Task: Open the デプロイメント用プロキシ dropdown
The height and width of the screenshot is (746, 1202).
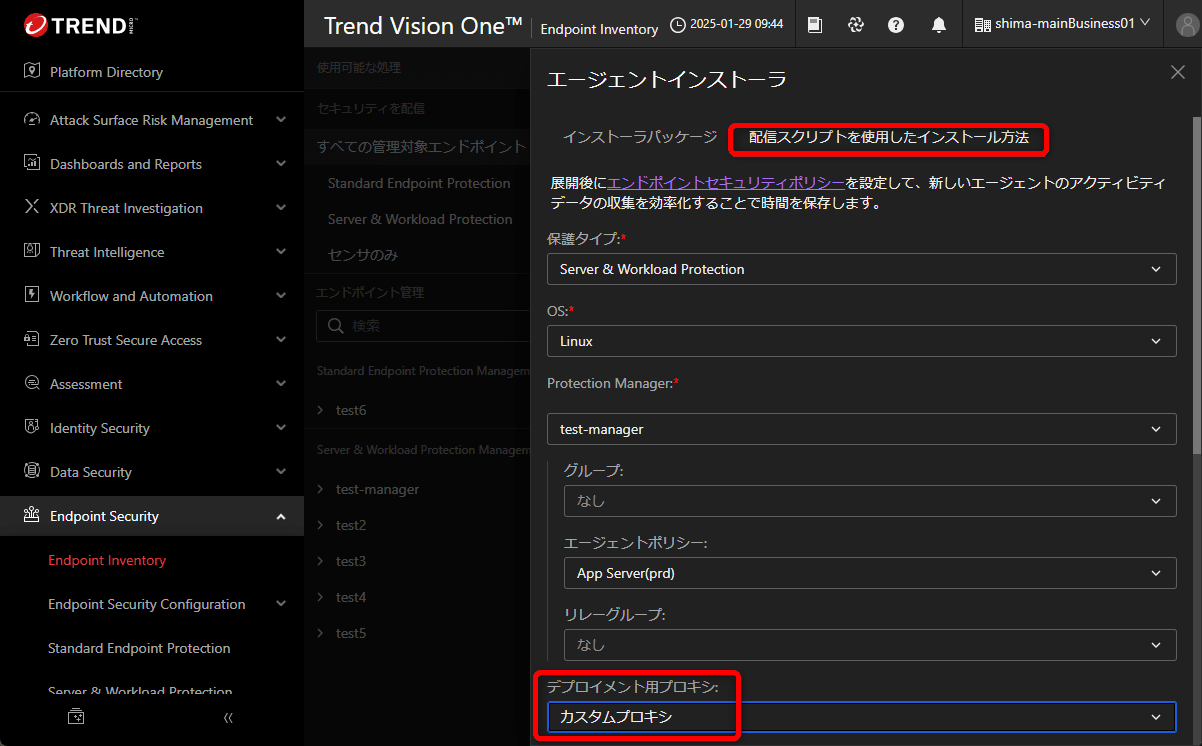Action: point(861,717)
